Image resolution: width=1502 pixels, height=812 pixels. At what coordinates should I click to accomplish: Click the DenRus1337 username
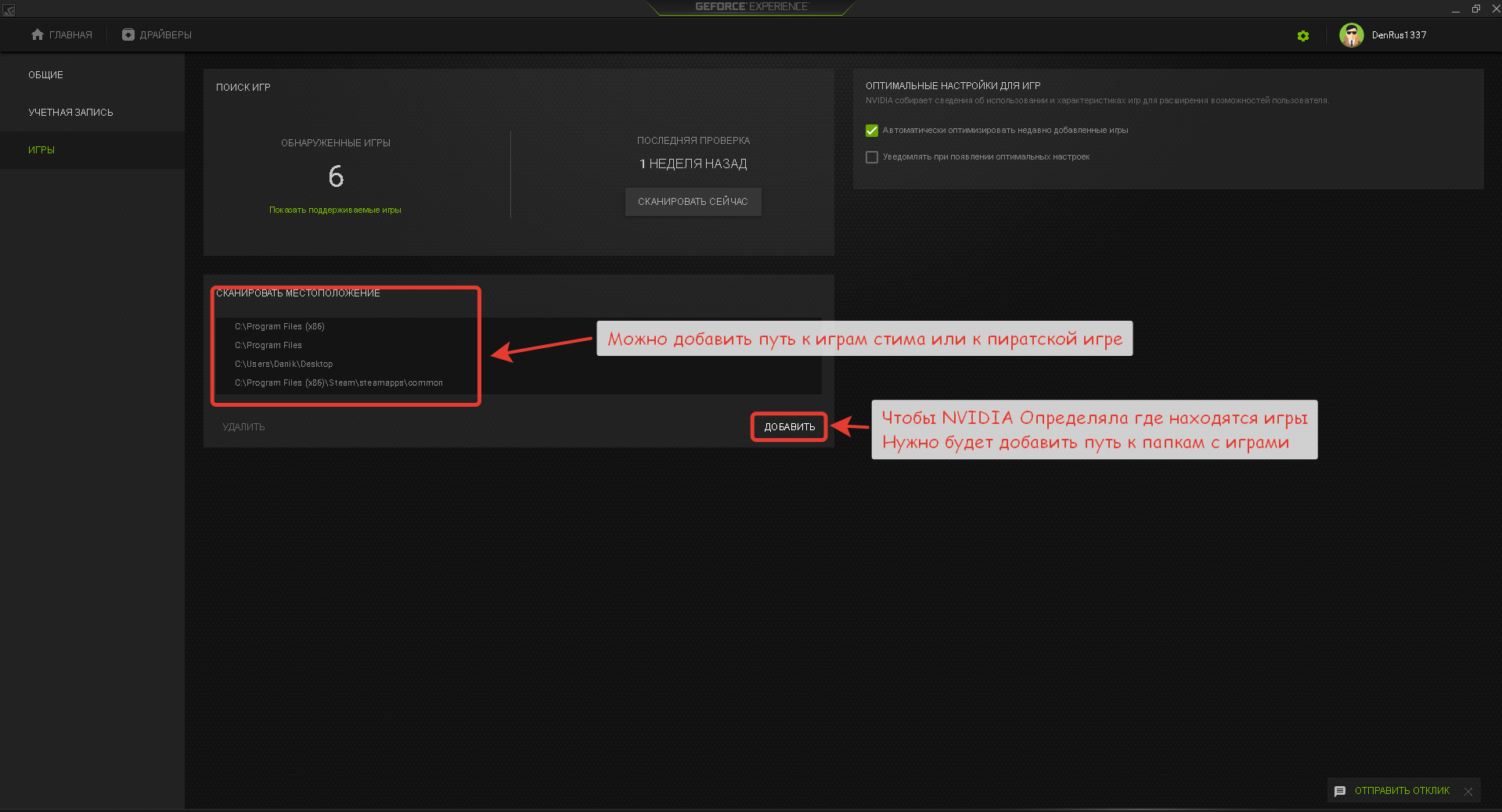point(1399,35)
